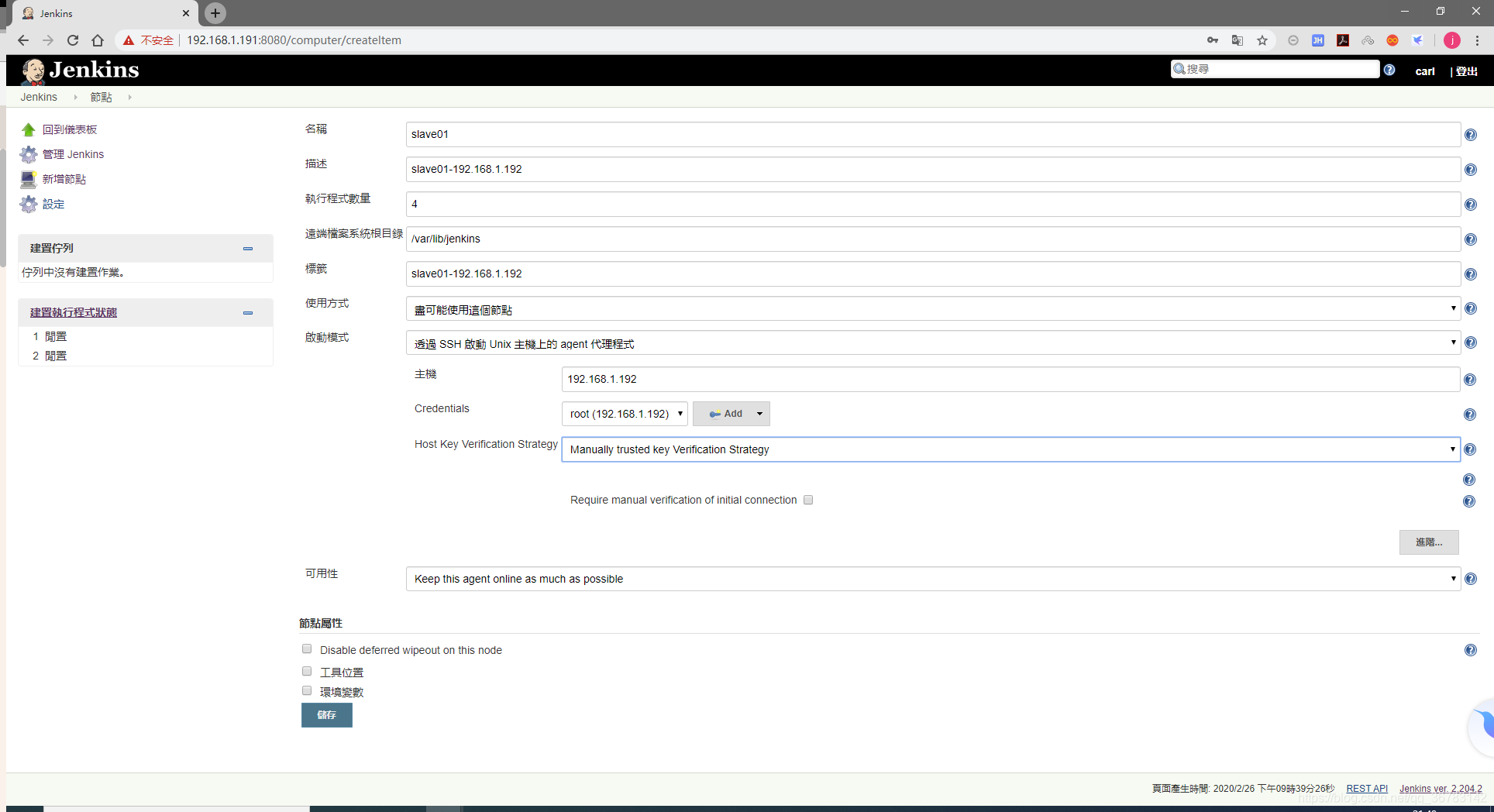
Task: Open help for 啟動模式 dropdown
Action: coord(1470,342)
